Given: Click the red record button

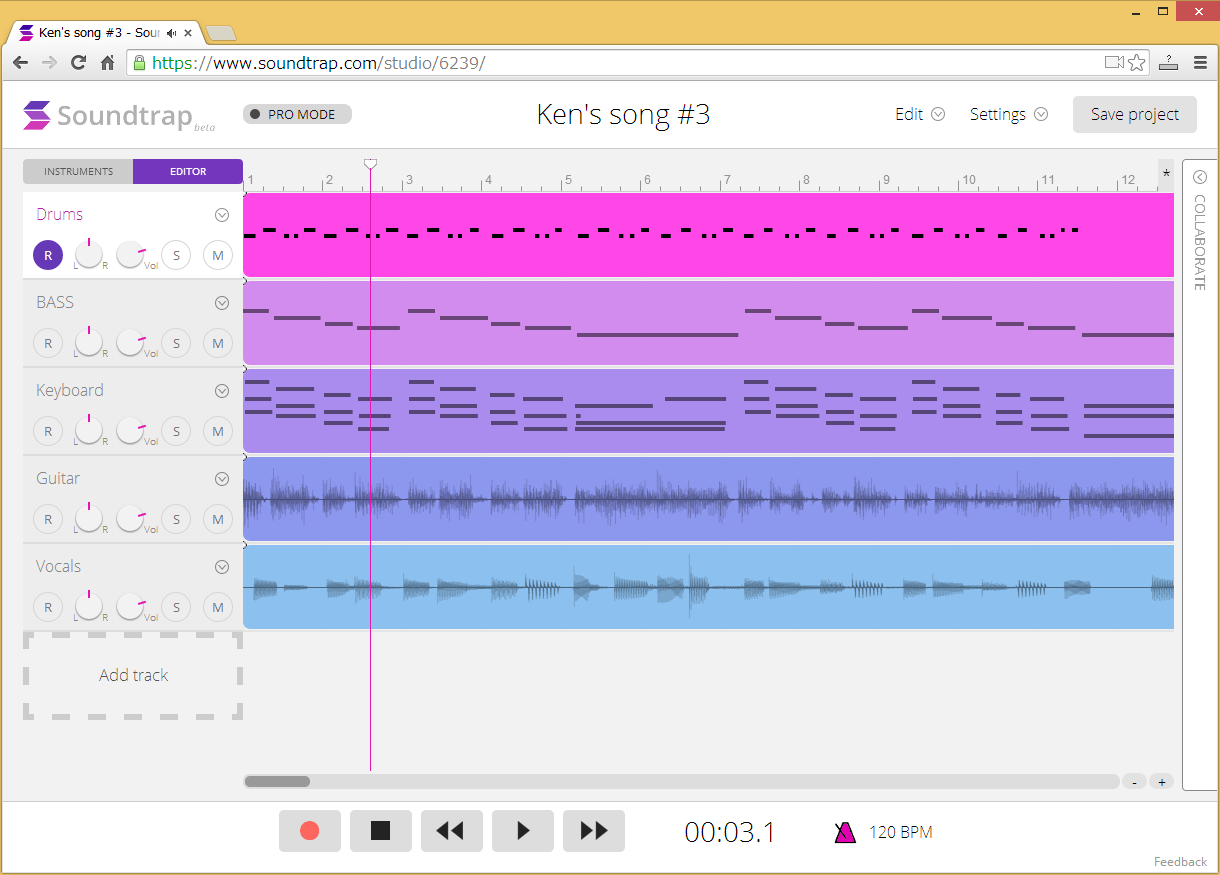Looking at the screenshot, I should click(309, 831).
